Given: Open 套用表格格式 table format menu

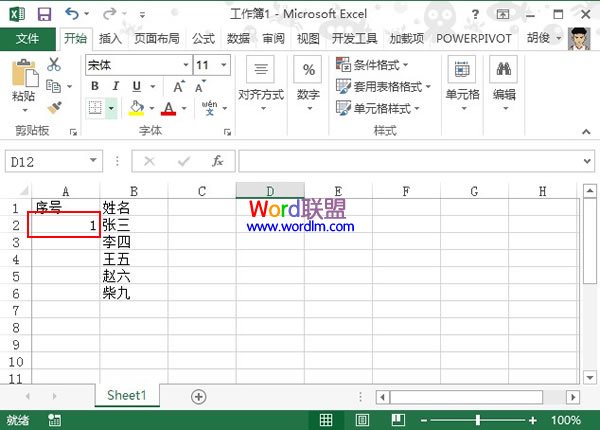Looking at the screenshot, I should (x=383, y=86).
